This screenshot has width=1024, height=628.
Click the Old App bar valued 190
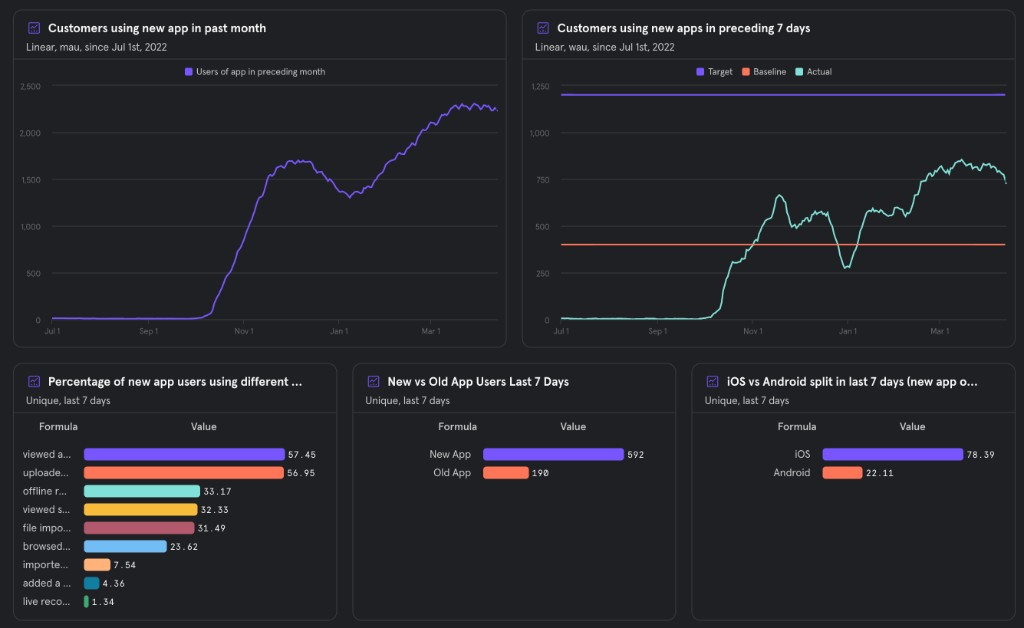coord(505,473)
